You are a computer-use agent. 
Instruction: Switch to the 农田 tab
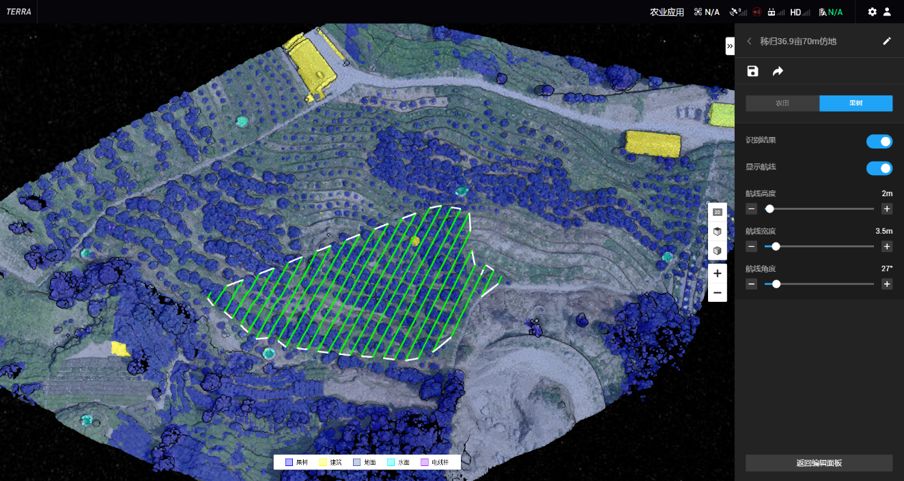point(782,104)
